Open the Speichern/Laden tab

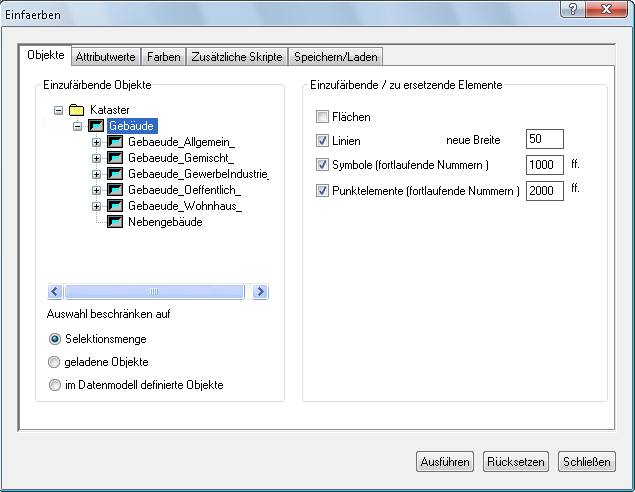point(336,57)
